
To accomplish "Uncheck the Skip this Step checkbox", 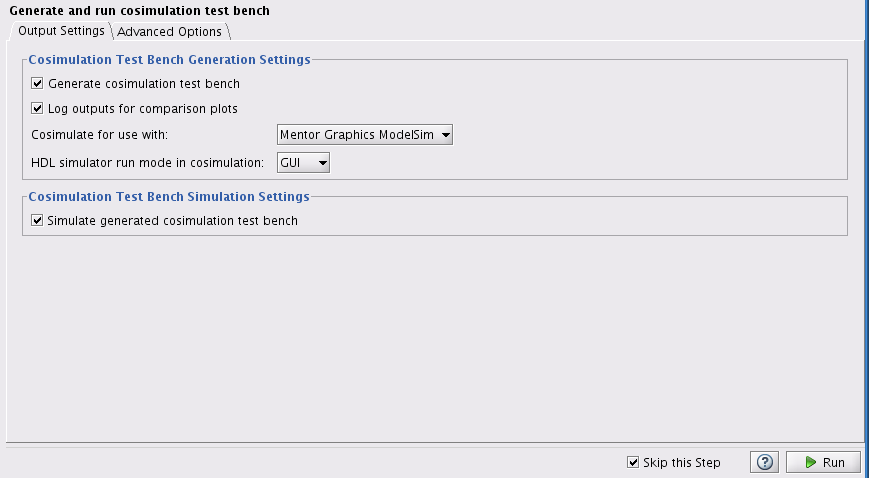I will pyautogui.click(x=633, y=462).
